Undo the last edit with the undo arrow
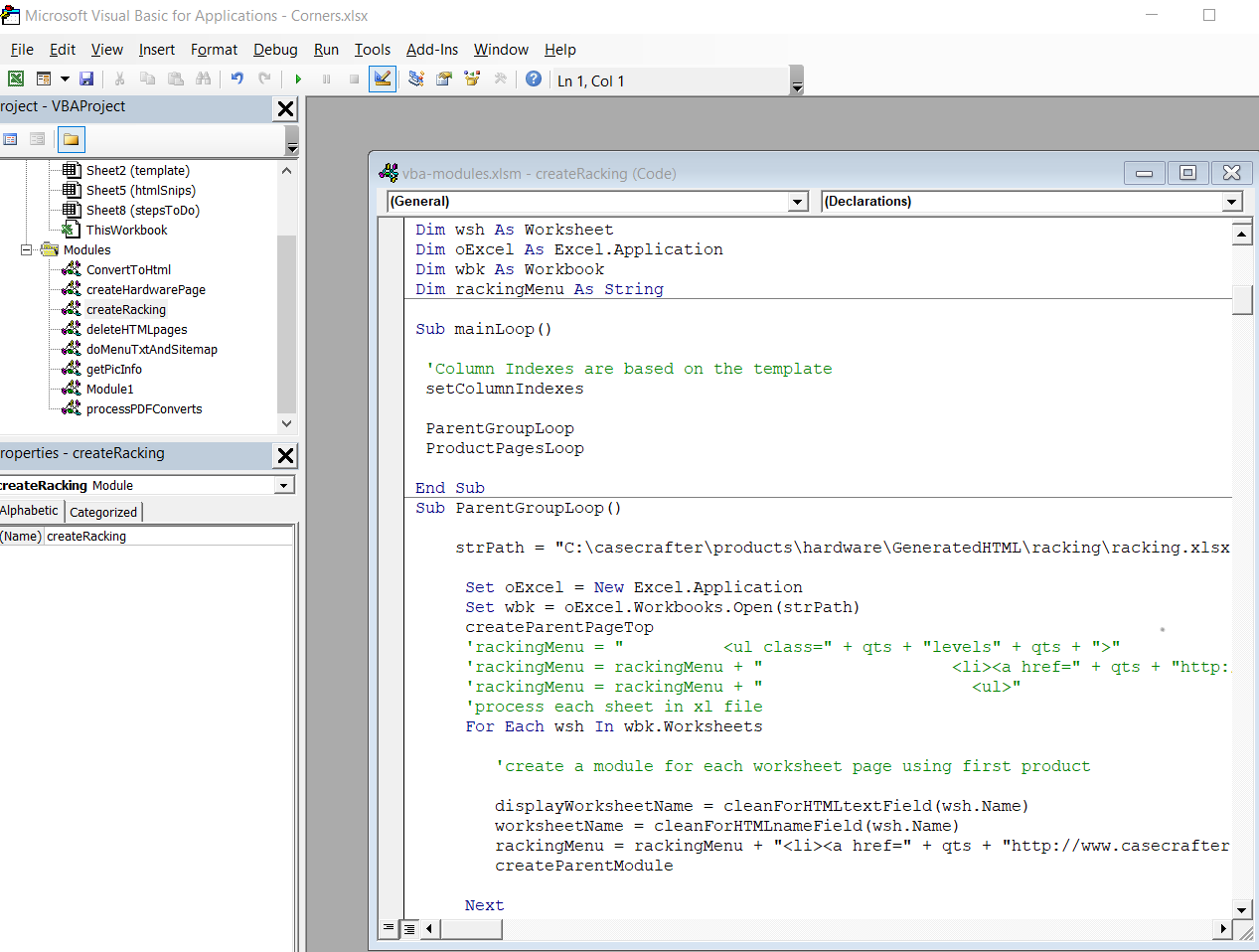This screenshot has width=1259, height=952. 237,79
